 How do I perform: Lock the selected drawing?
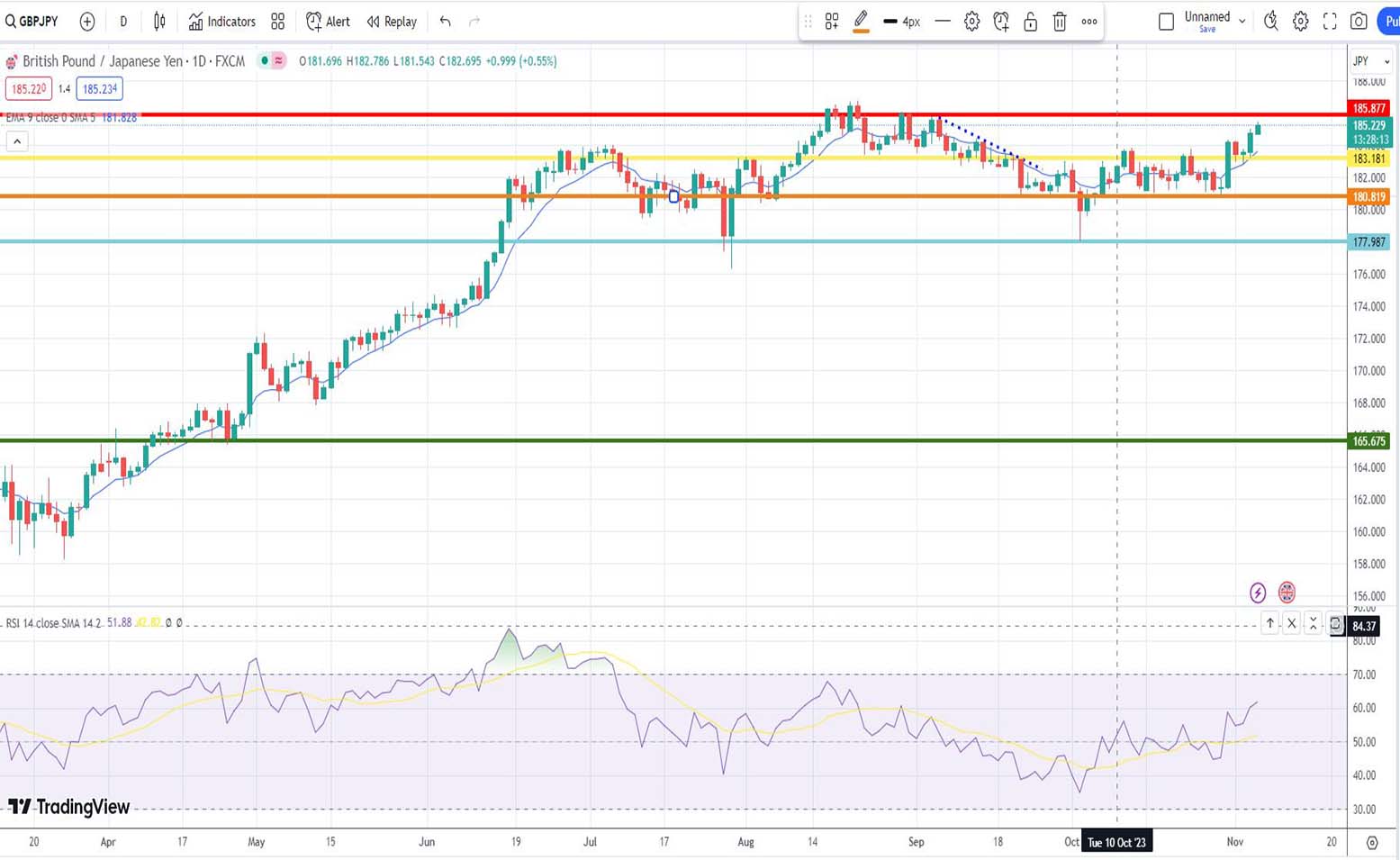pos(1030,22)
